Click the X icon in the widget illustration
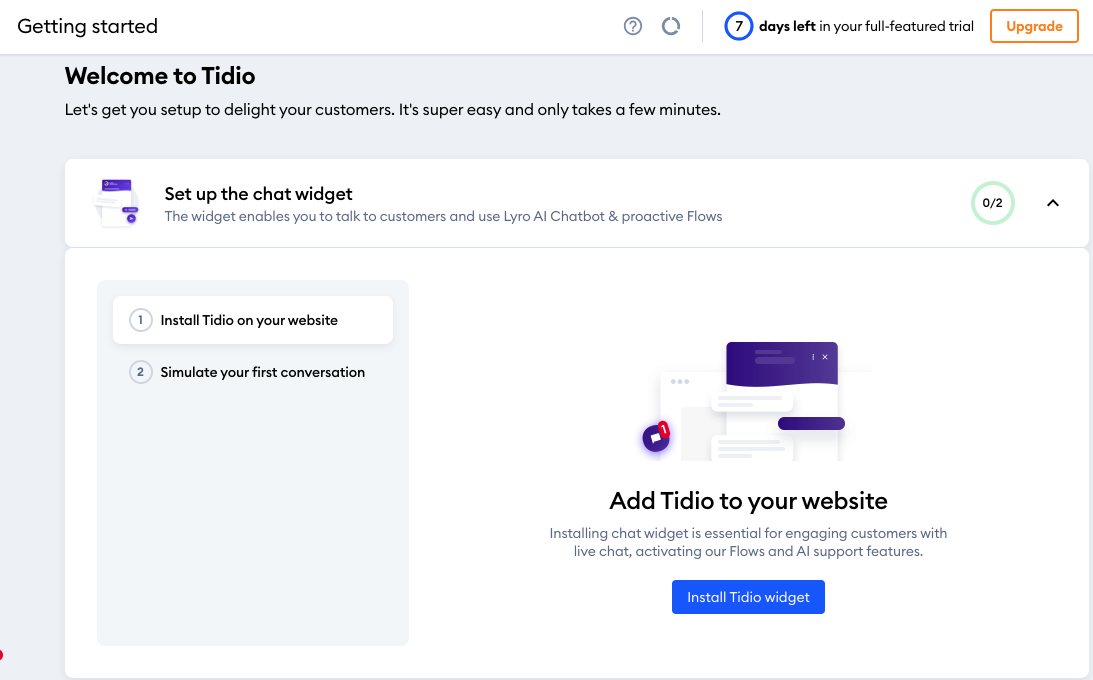The width and height of the screenshot is (1093, 680). click(825, 357)
